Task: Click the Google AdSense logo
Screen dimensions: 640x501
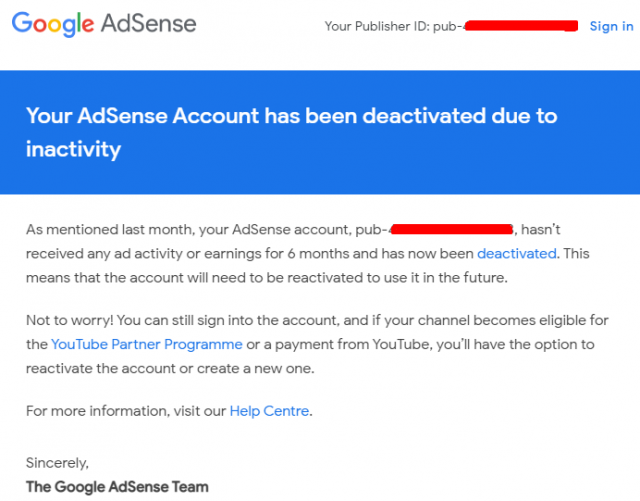Action: click(104, 25)
